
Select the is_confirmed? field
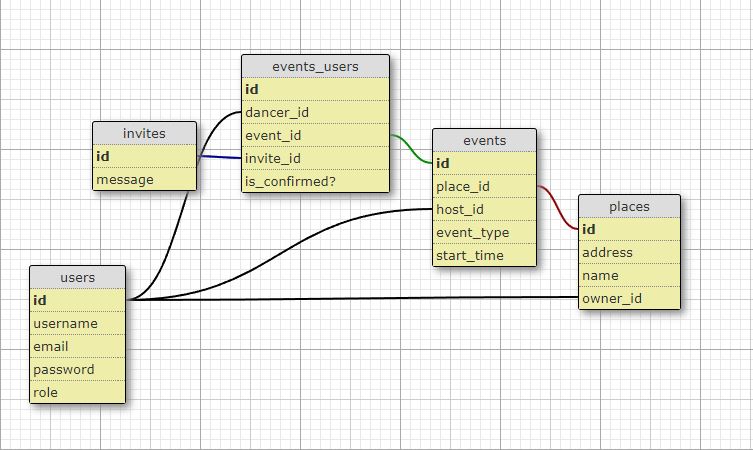pos(316,182)
